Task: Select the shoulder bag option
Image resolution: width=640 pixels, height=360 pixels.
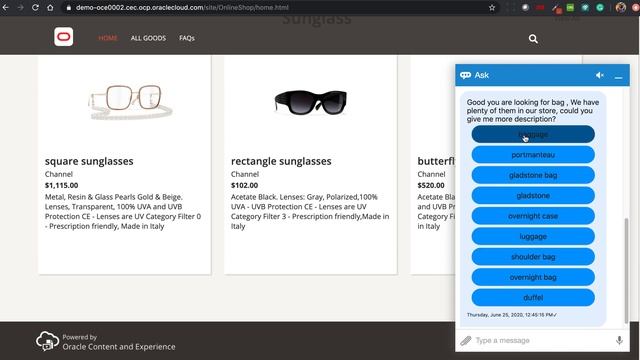Action: (x=533, y=257)
